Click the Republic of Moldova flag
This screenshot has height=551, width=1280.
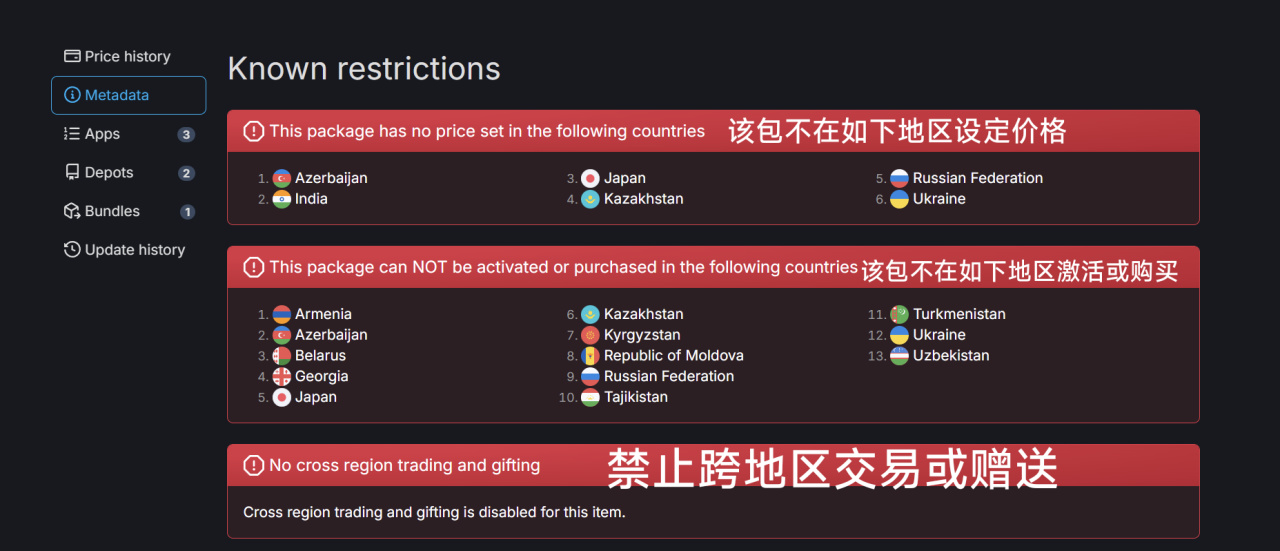tap(590, 355)
